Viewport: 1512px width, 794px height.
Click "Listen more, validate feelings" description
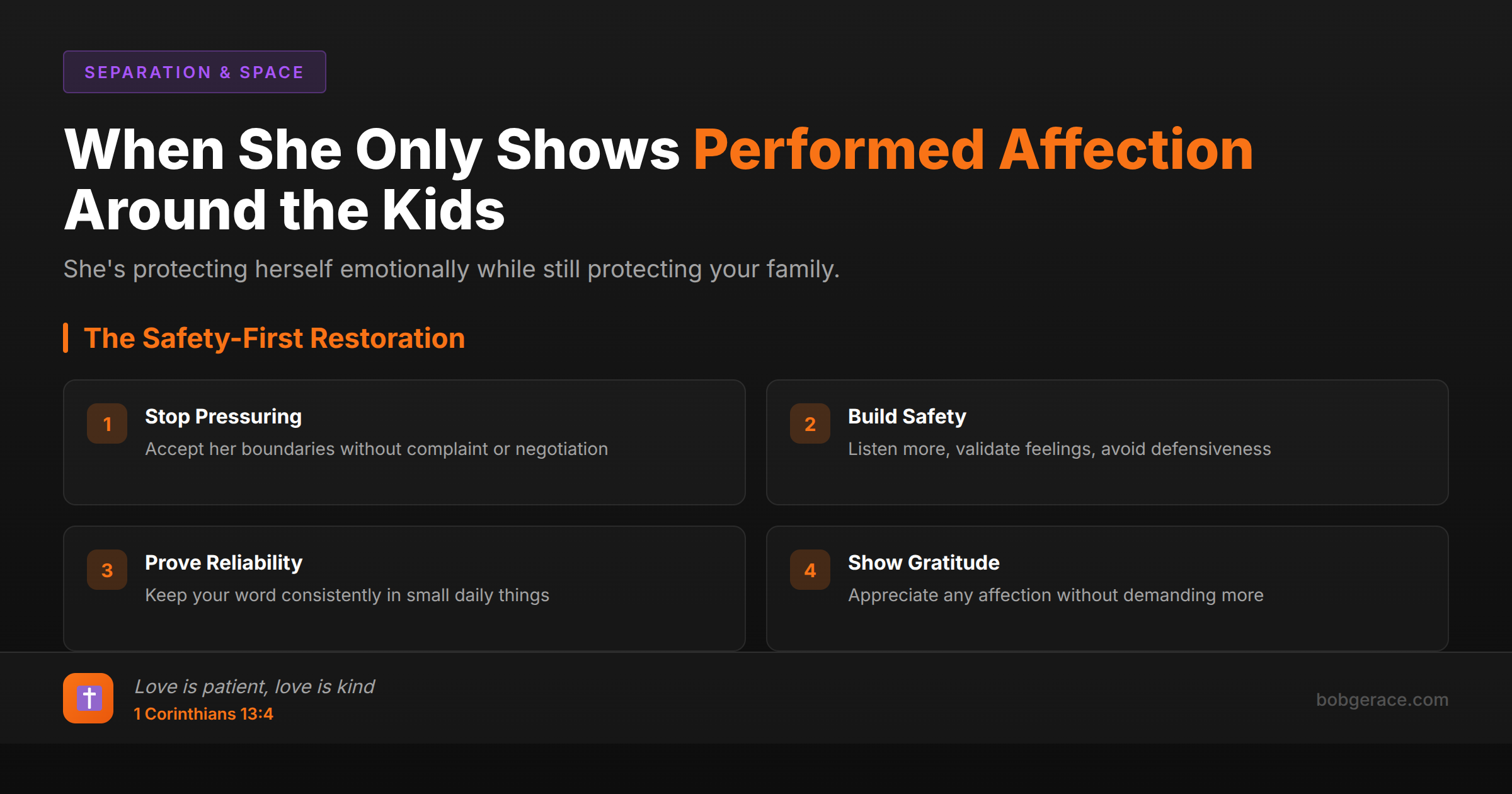(1059, 449)
